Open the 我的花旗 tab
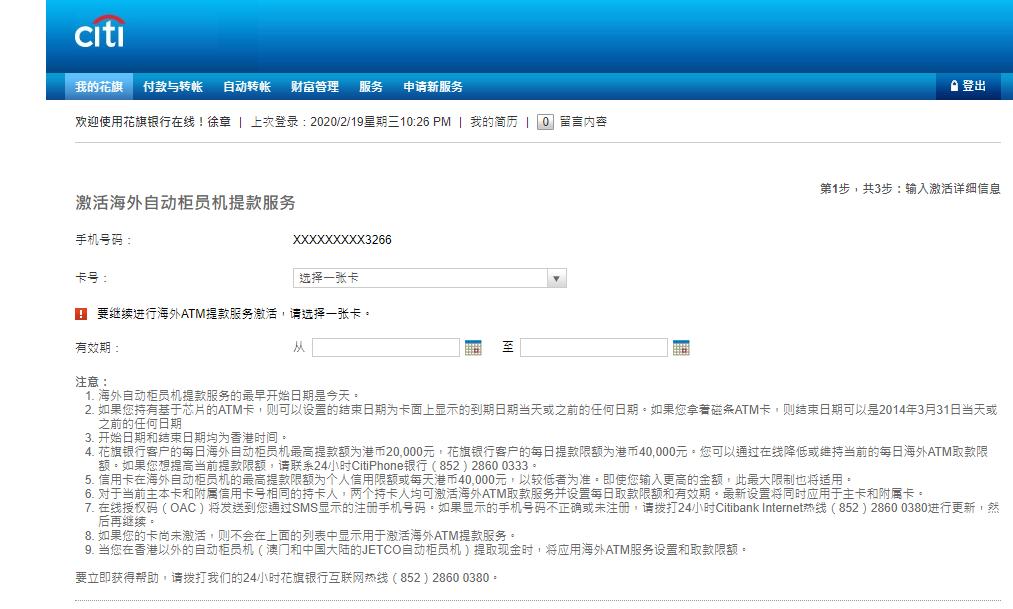Viewport: 1013px width, 609px height. click(x=99, y=87)
